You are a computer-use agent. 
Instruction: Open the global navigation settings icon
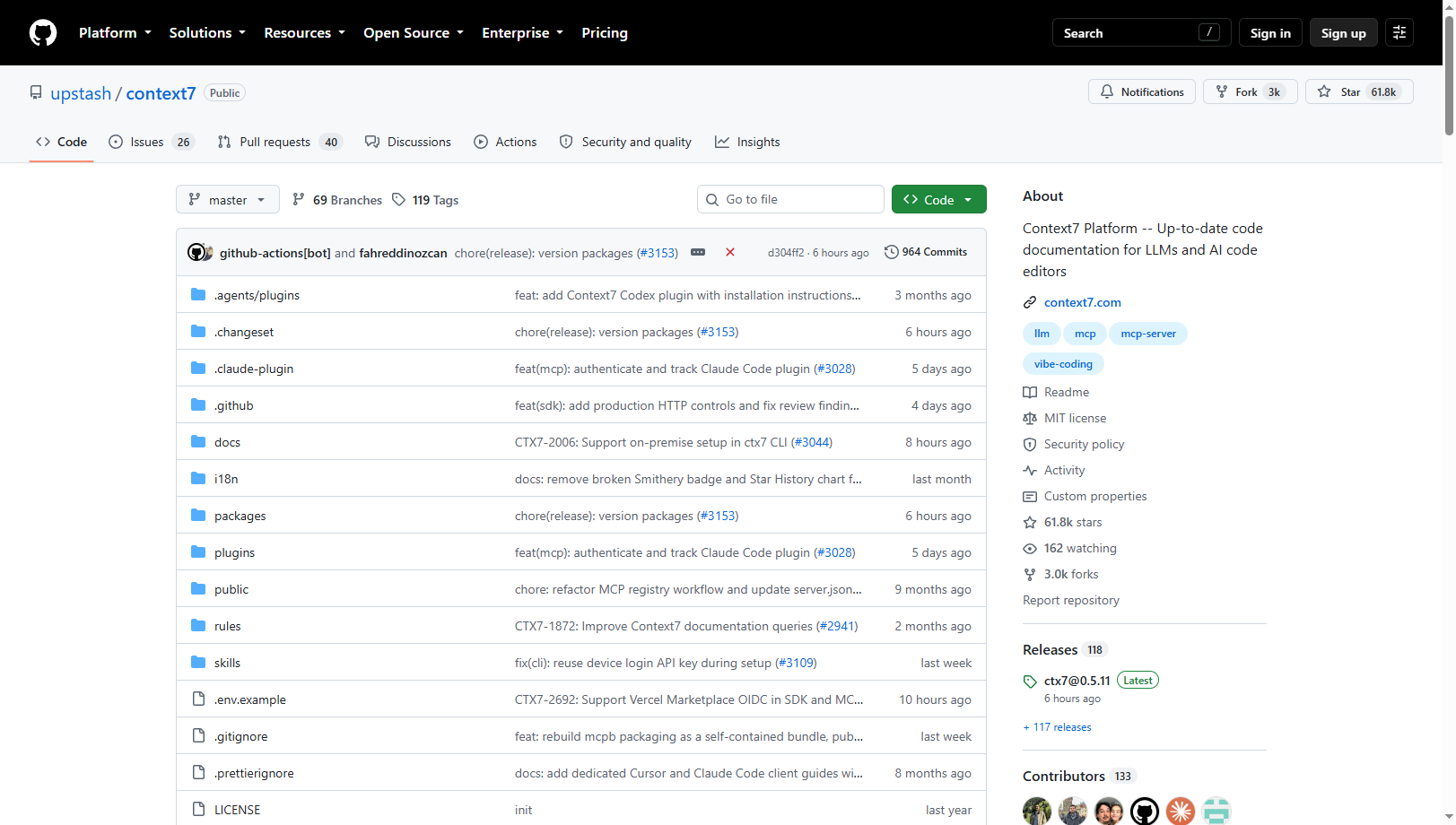pos(1399,32)
